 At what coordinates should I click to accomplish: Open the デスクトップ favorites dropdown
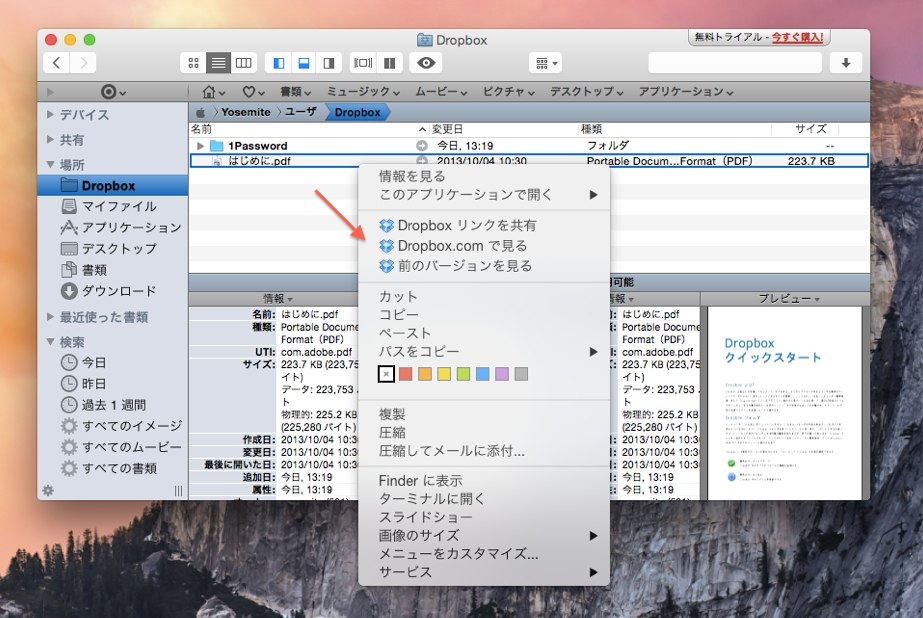(x=587, y=92)
